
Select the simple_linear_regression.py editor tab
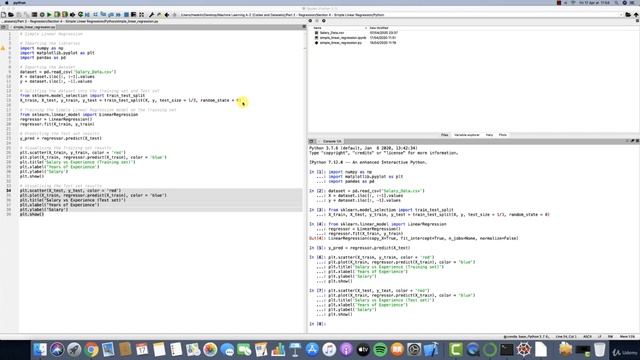click(x=33, y=27)
